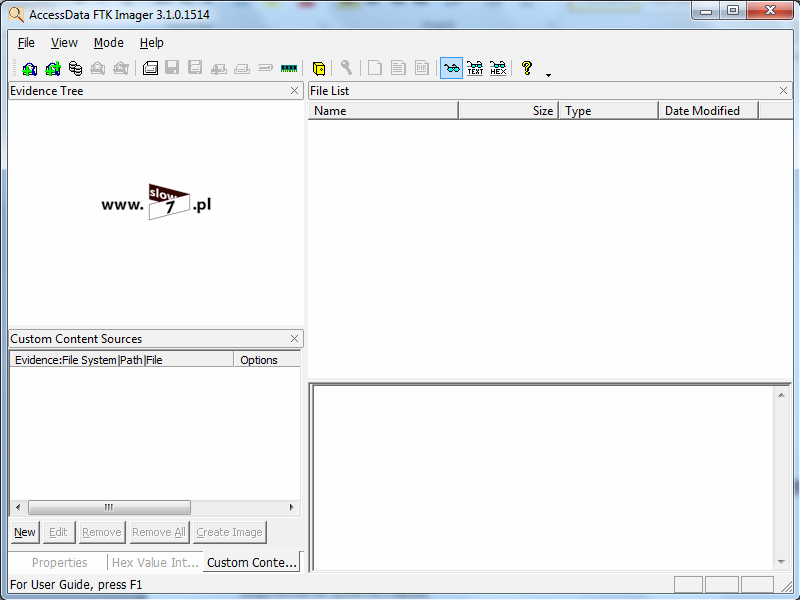This screenshot has height=600, width=800.
Task: Click the Create Image button
Action: click(x=230, y=532)
